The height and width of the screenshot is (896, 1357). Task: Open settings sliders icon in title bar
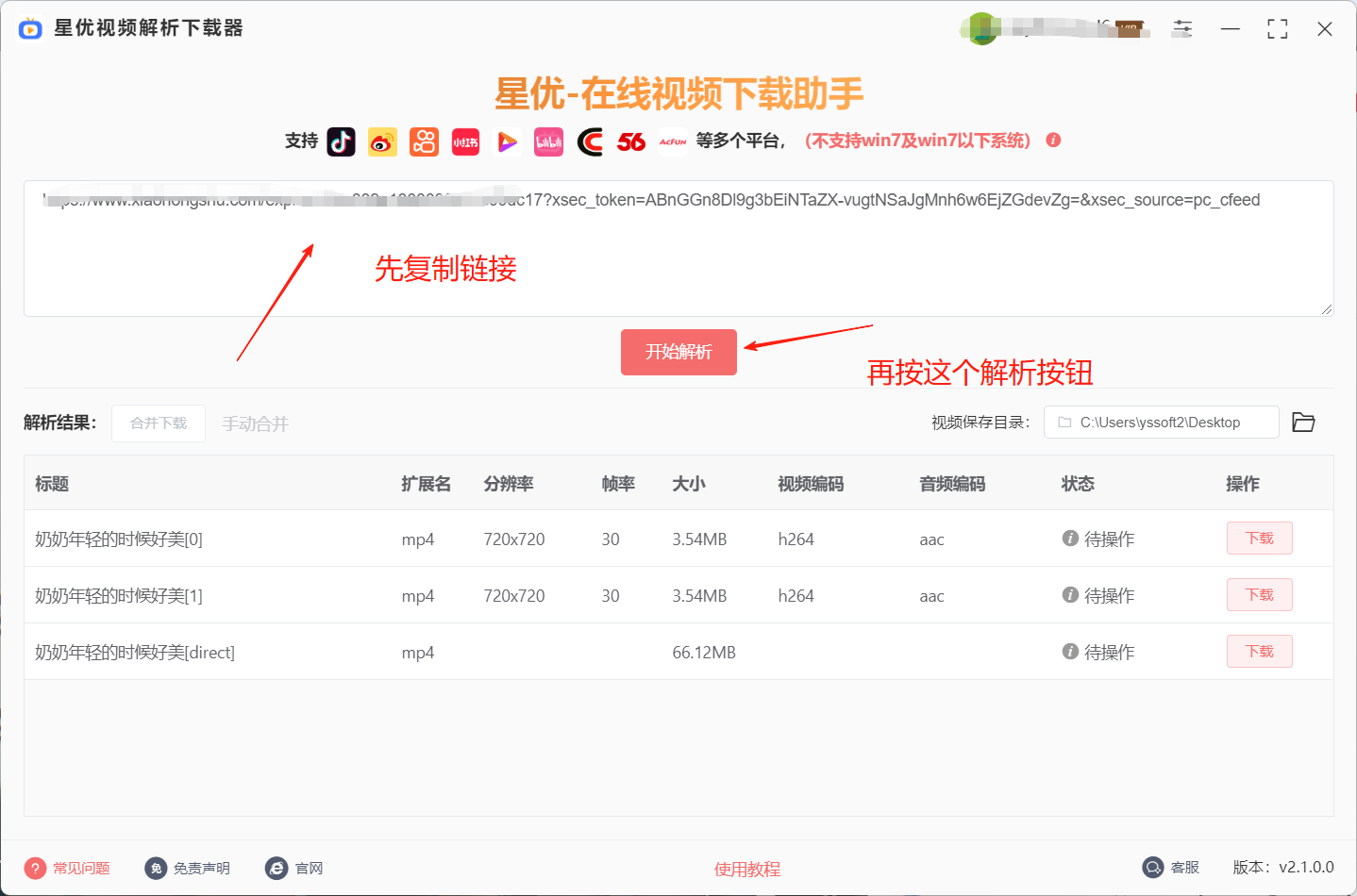1182,28
